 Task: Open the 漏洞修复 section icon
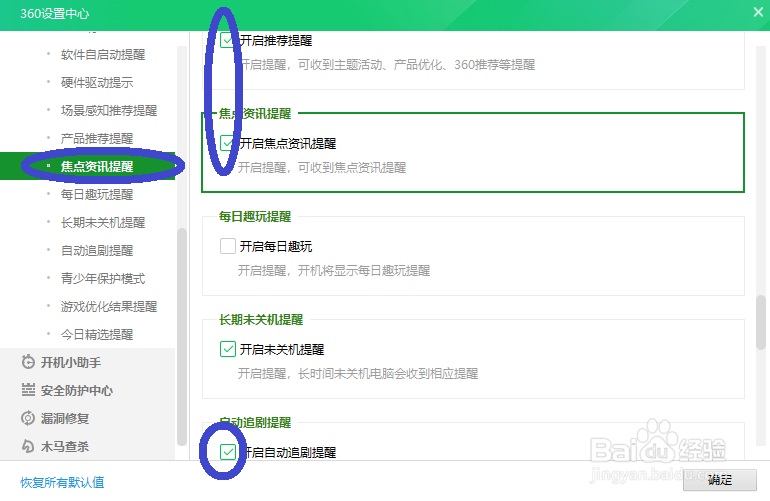pyautogui.click(x=28, y=418)
